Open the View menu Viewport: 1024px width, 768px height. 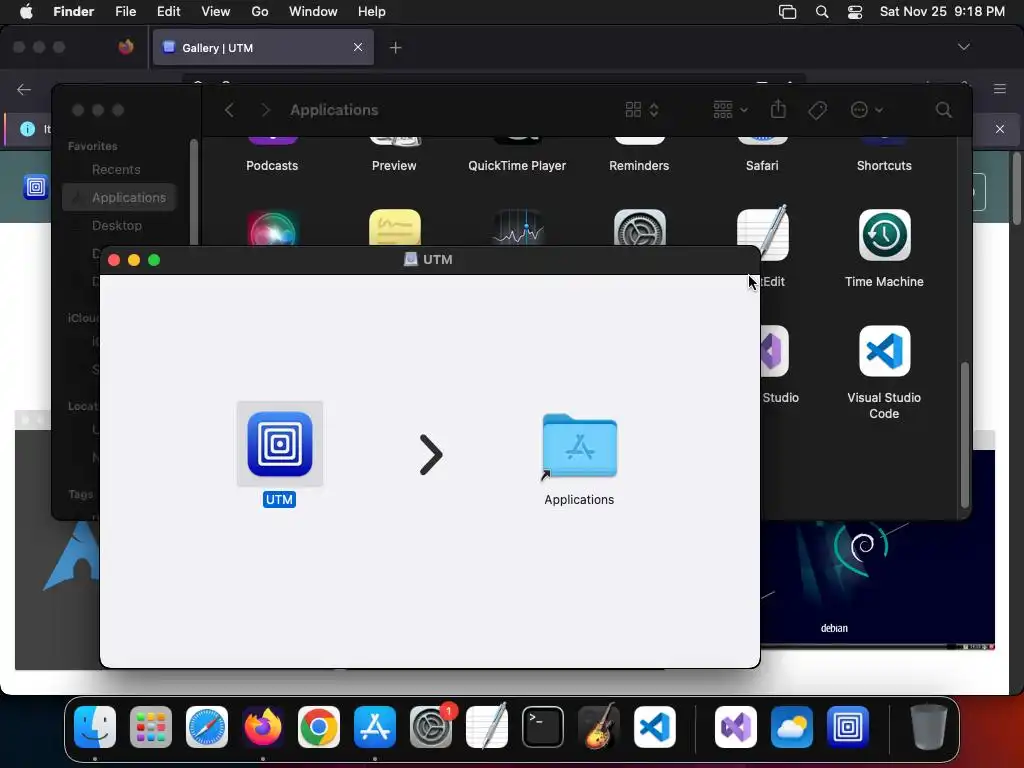(216, 12)
